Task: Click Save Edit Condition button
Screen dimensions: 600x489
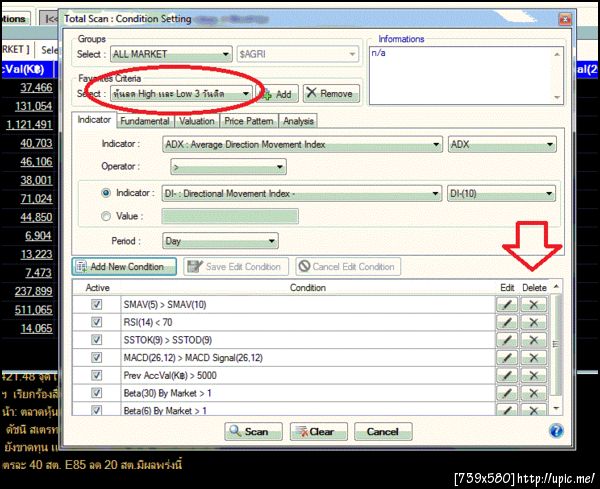Action: click(x=236, y=266)
